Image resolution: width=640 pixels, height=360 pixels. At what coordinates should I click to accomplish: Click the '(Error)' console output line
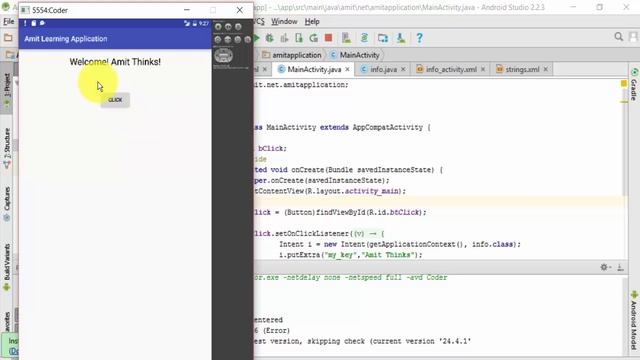[272, 331]
